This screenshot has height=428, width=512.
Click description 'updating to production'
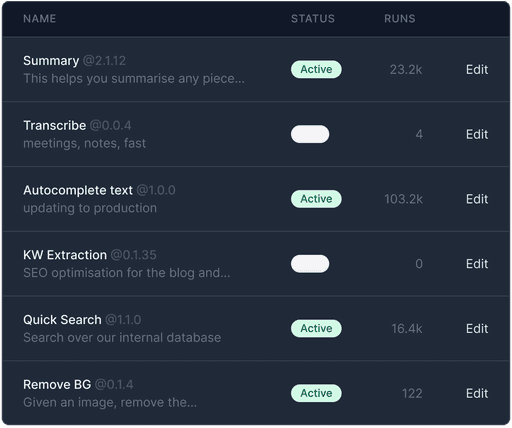[x=90, y=208]
